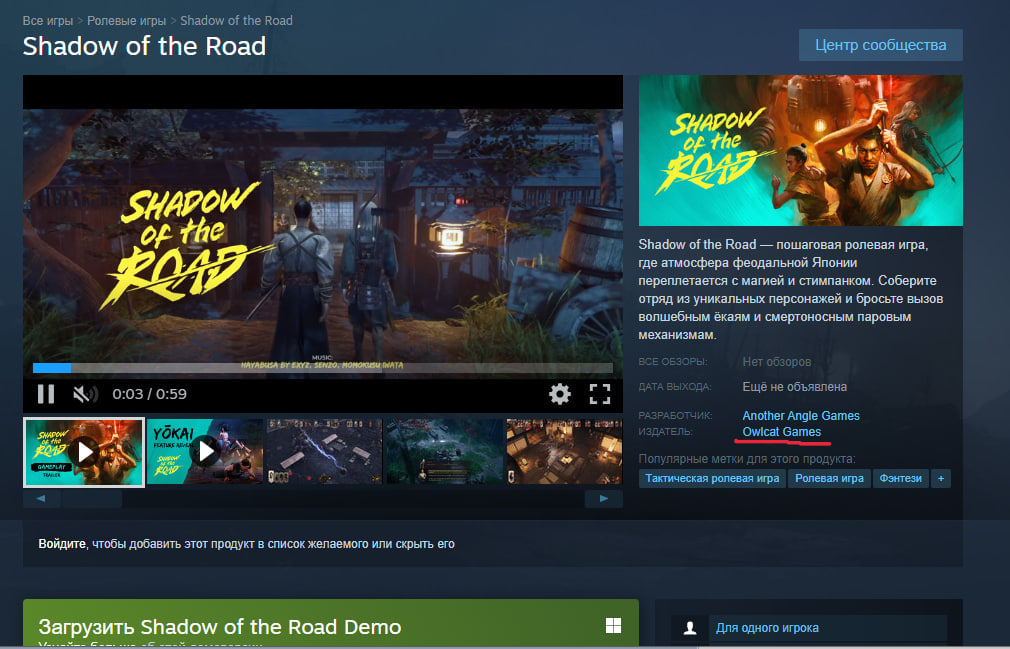Click the game header capsule image
The width and height of the screenshot is (1010, 649).
click(801, 151)
